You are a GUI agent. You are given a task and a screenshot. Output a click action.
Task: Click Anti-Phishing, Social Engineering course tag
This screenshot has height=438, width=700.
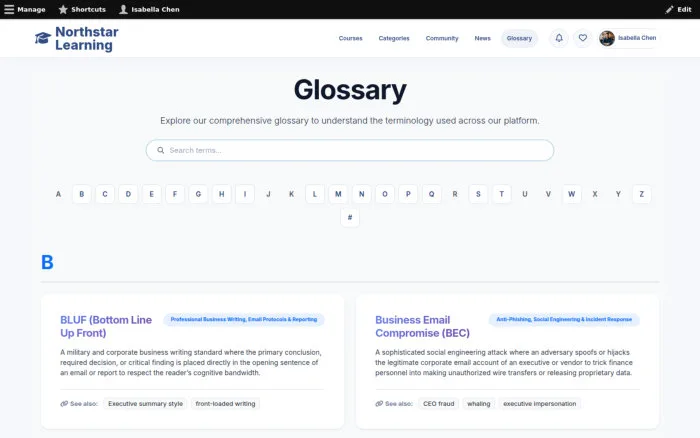coord(564,319)
